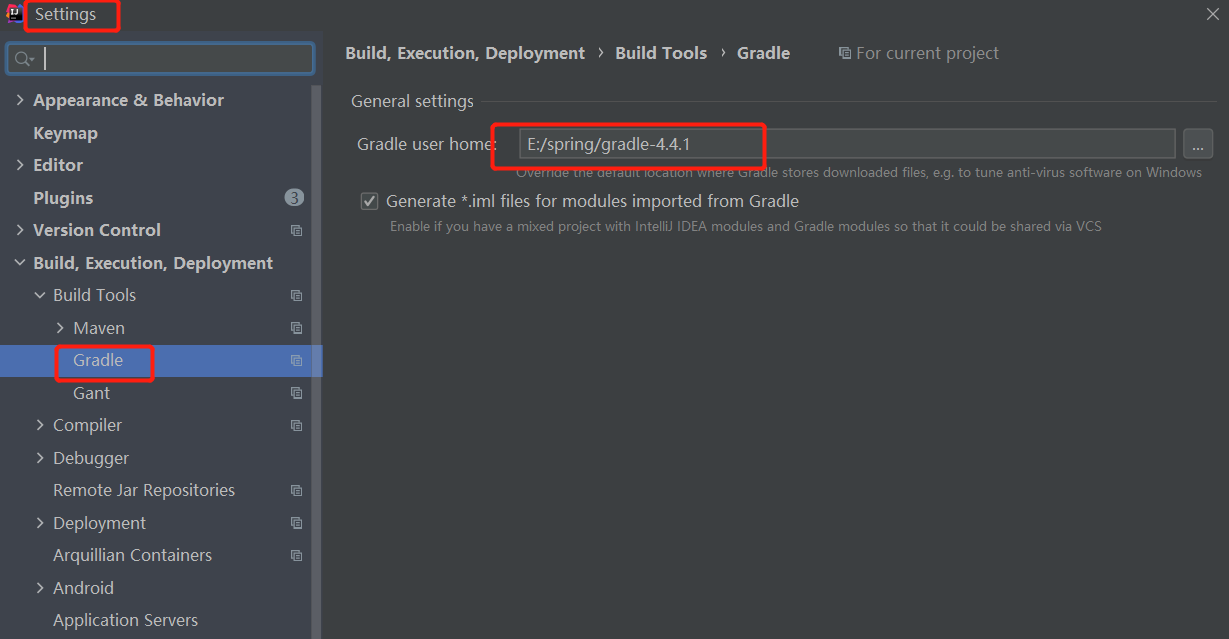Click Build, Execution, Deployment breadcrumb
The image size is (1229, 639).
coord(465,53)
